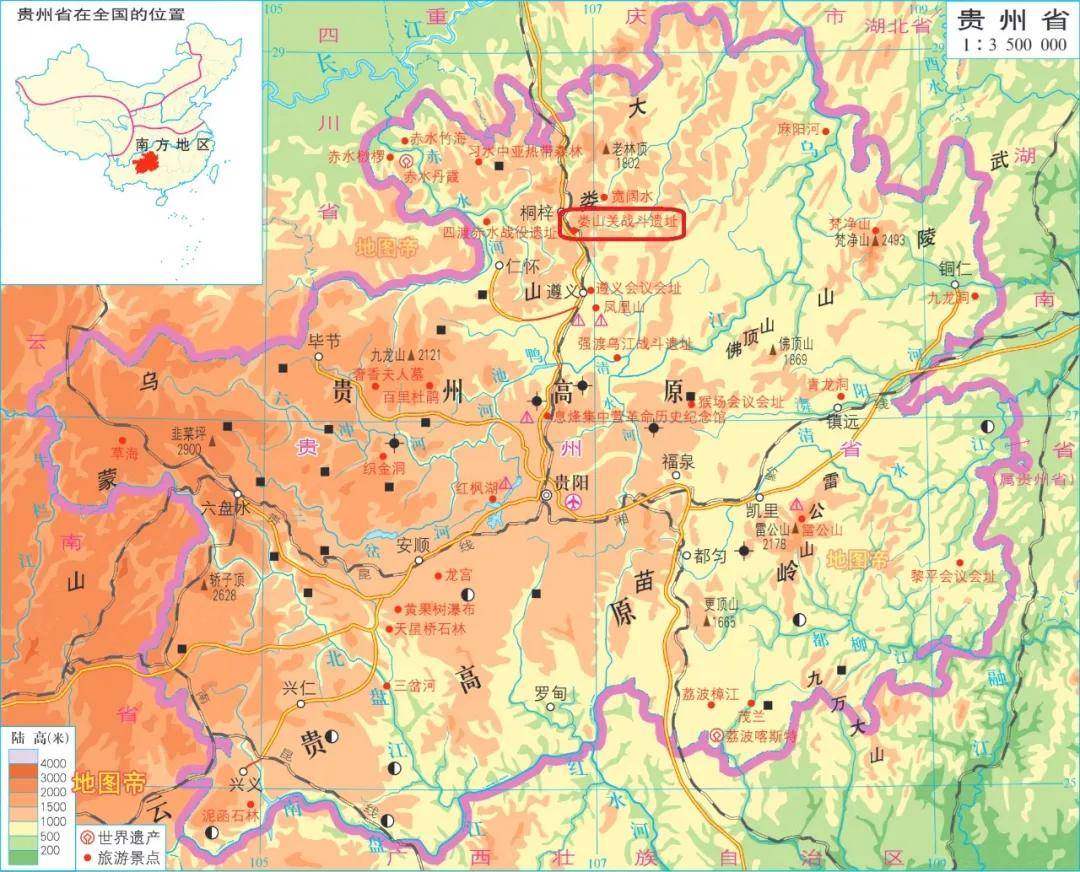Click the 强渡乌江战斗遗址 label

pyautogui.click(x=635, y=343)
